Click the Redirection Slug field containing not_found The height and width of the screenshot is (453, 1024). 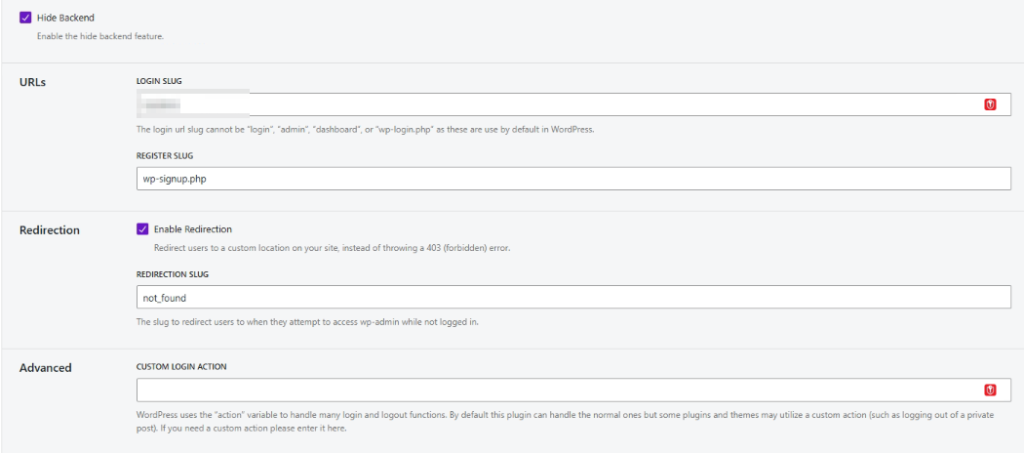click(x=573, y=297)
